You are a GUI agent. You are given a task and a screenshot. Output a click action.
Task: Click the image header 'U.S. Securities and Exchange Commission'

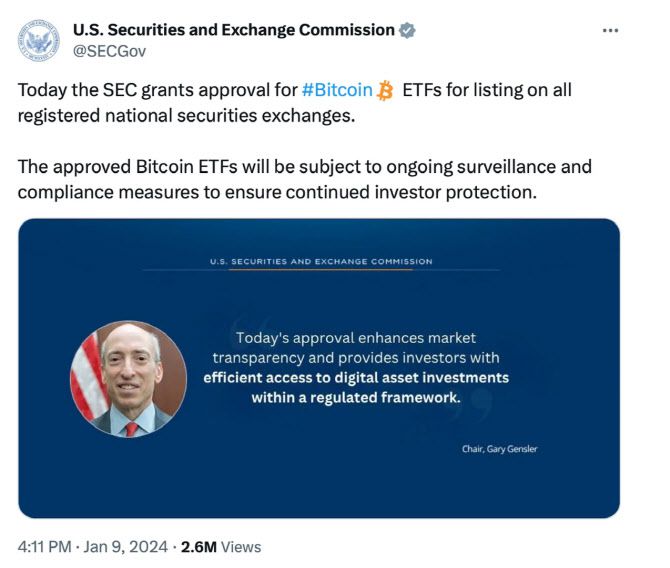(x=321, y=261)
